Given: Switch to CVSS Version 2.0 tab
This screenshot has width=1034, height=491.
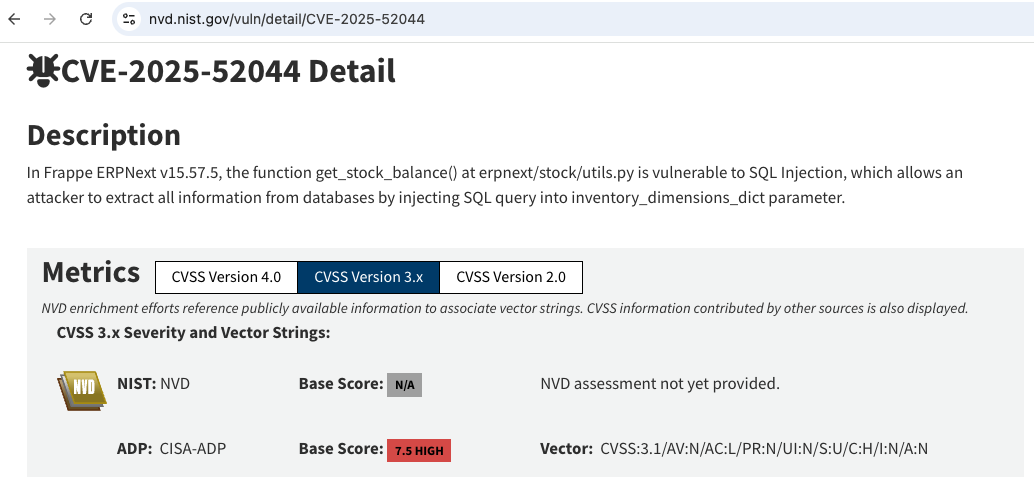Looking at the screenshot, I should click(511, 277).
